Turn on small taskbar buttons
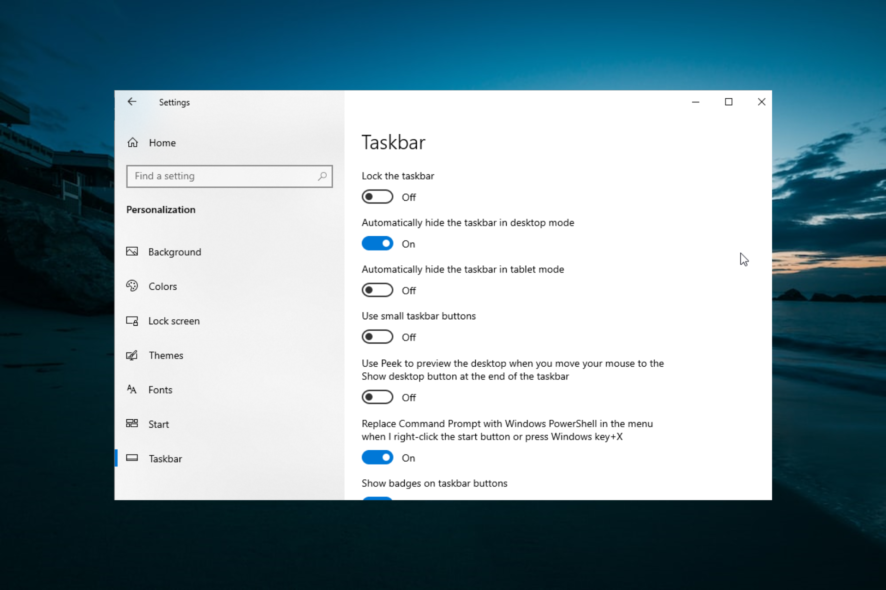The image size is (886, 590). 377,337
